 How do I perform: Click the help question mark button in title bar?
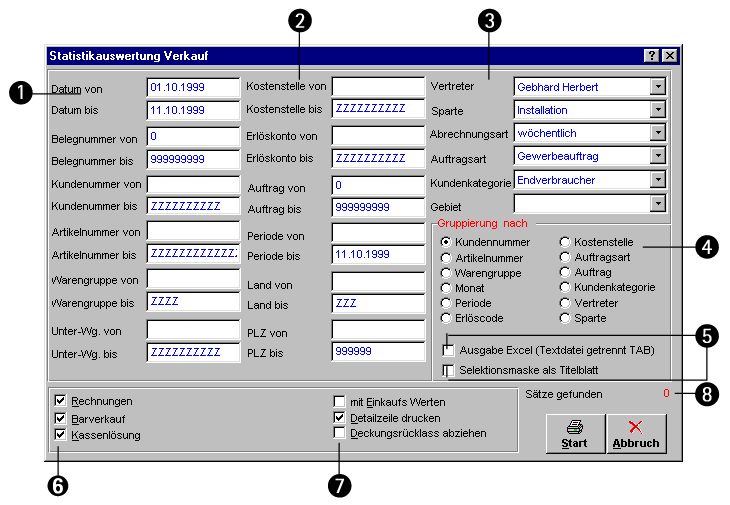(x=651, y=56)
